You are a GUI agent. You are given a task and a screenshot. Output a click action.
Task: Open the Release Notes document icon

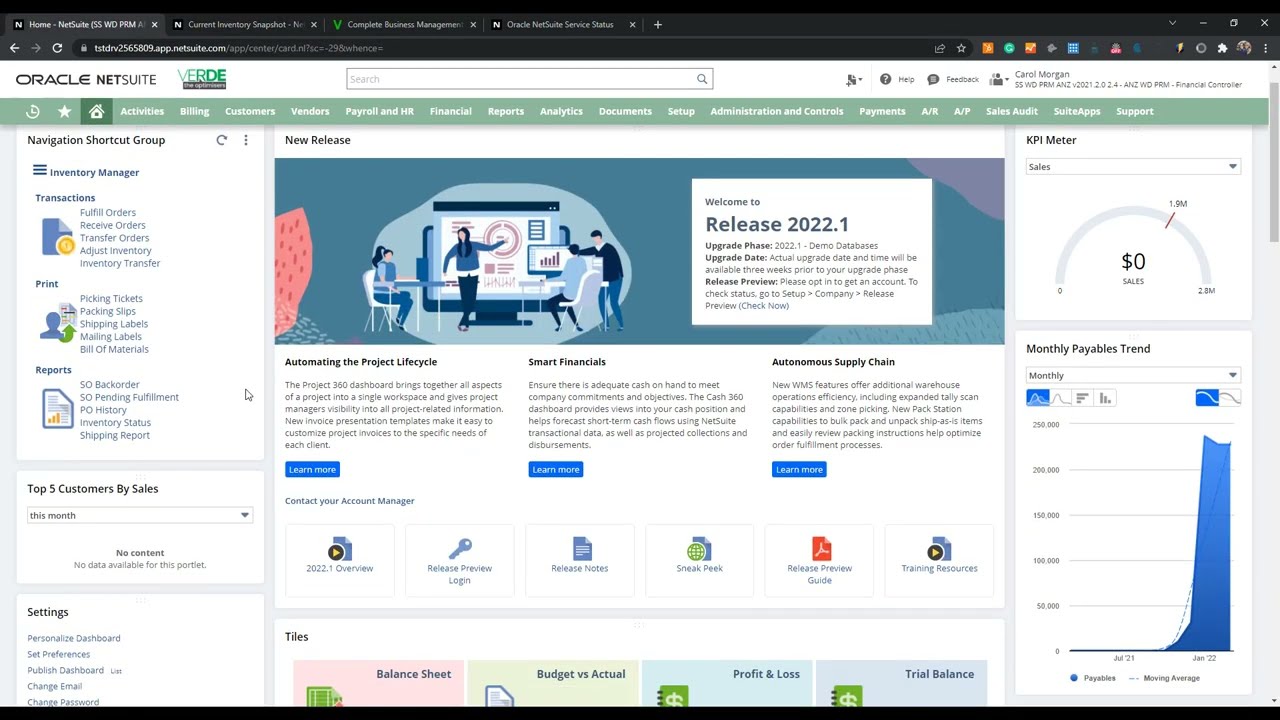pos(582,549)
